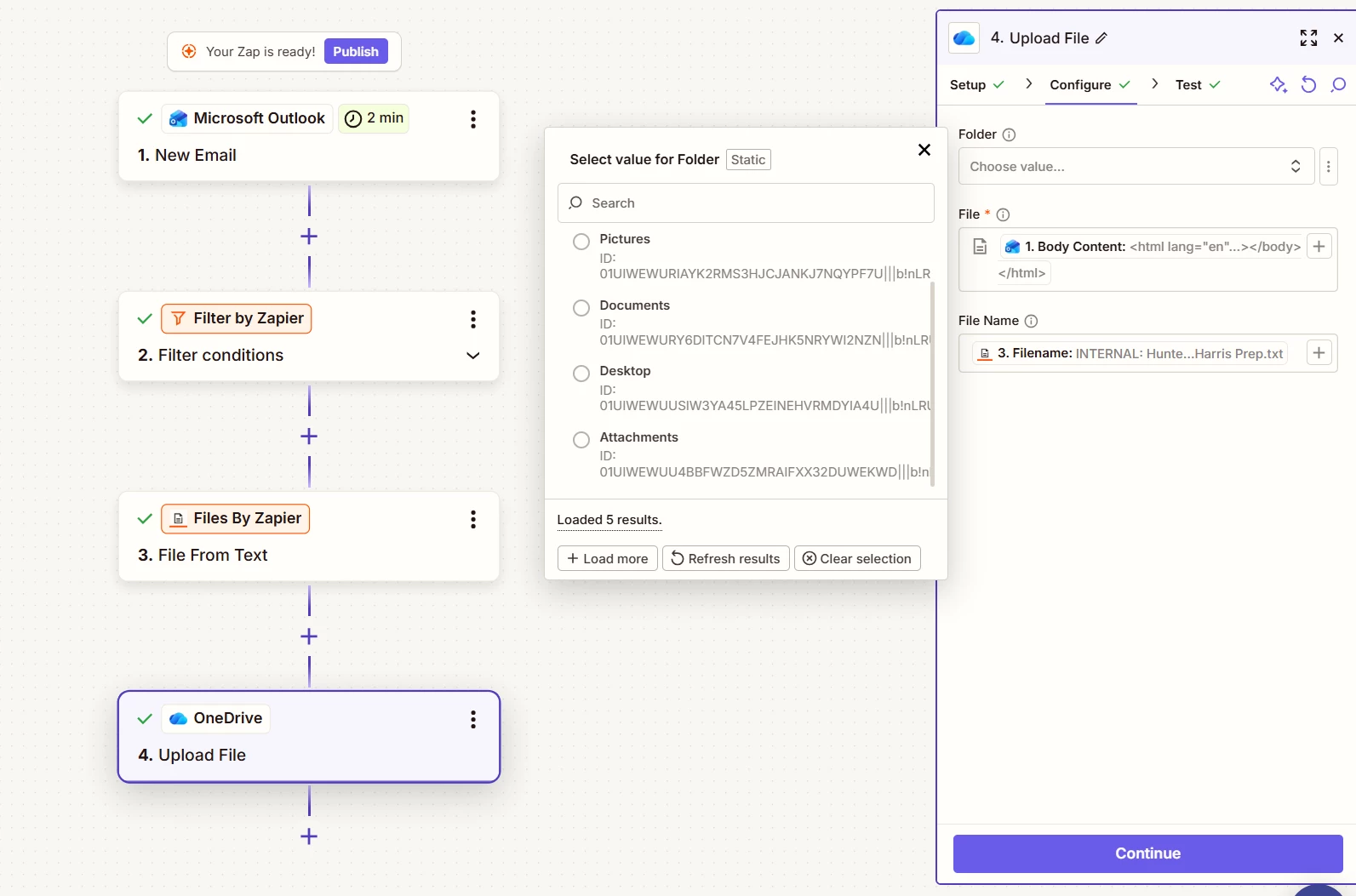Click the Microsoft Outlook app badge
The height and width of the screenshot is (896, 1356).
click(247, 118)
